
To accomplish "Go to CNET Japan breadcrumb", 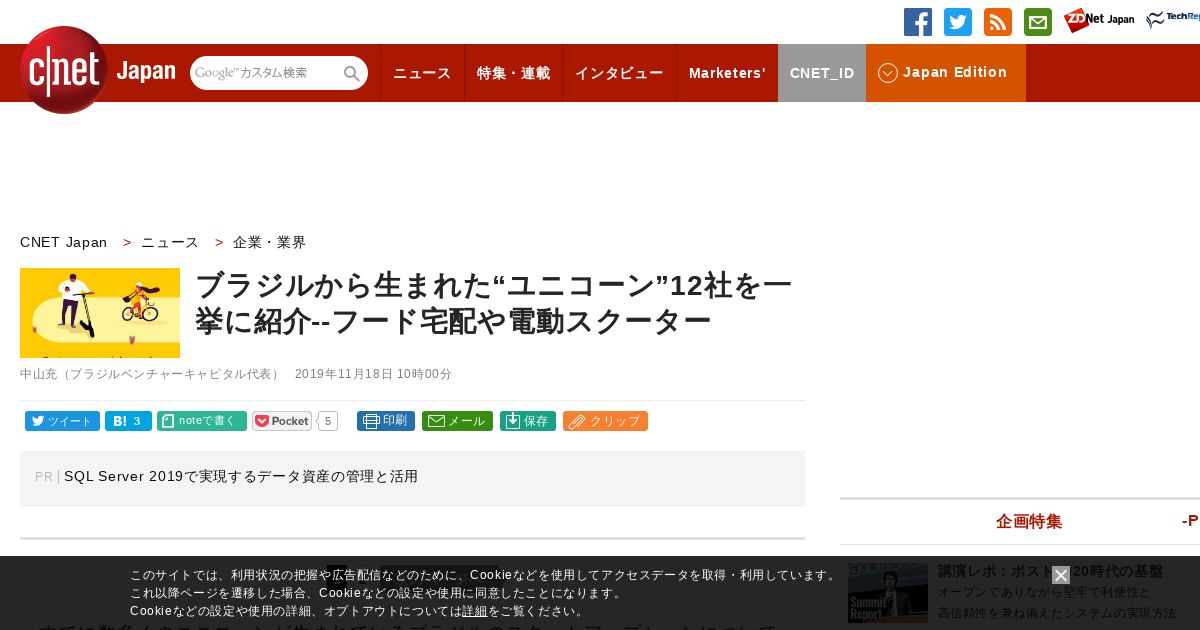I will [x=63, y=242].
